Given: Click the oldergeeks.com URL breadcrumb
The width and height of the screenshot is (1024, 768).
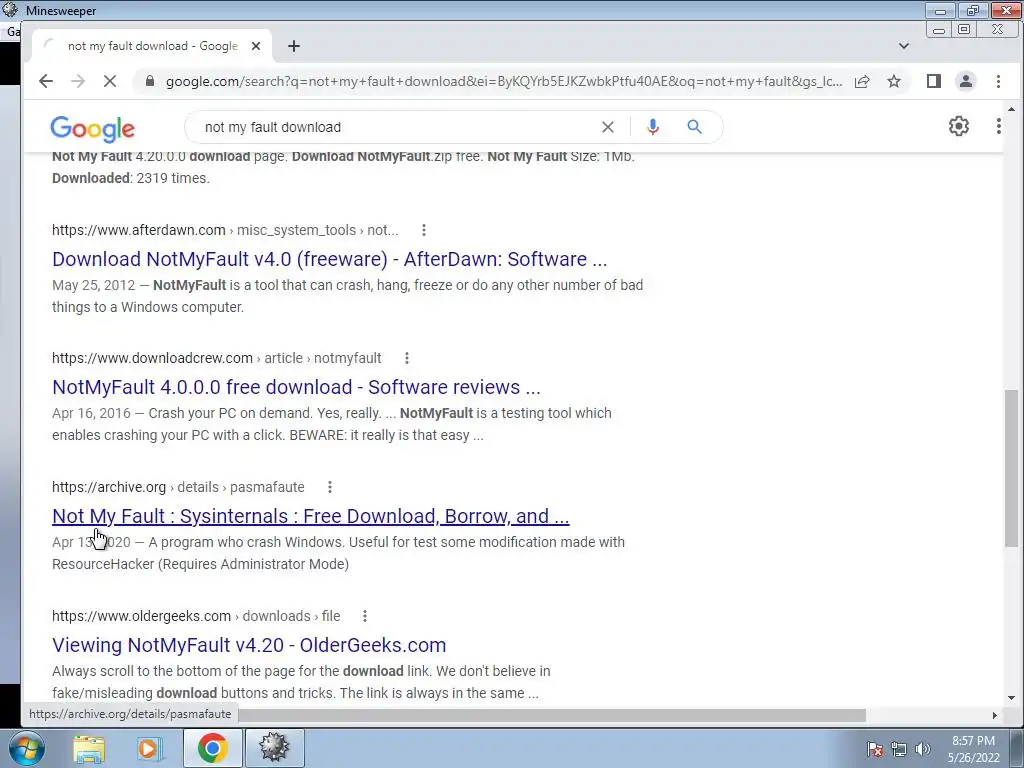Looking at the screenshot, I should (196, 616).
